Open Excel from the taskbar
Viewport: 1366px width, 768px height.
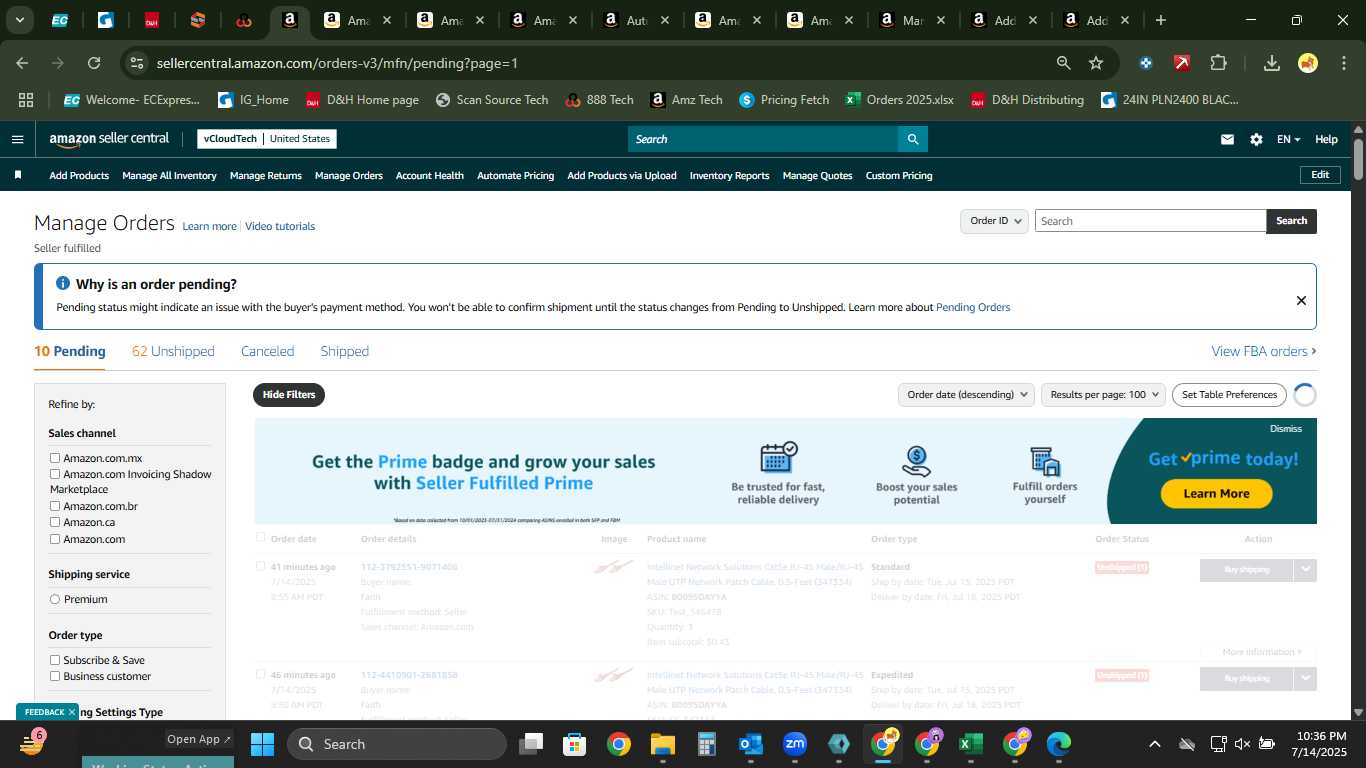tap(970, 744)
